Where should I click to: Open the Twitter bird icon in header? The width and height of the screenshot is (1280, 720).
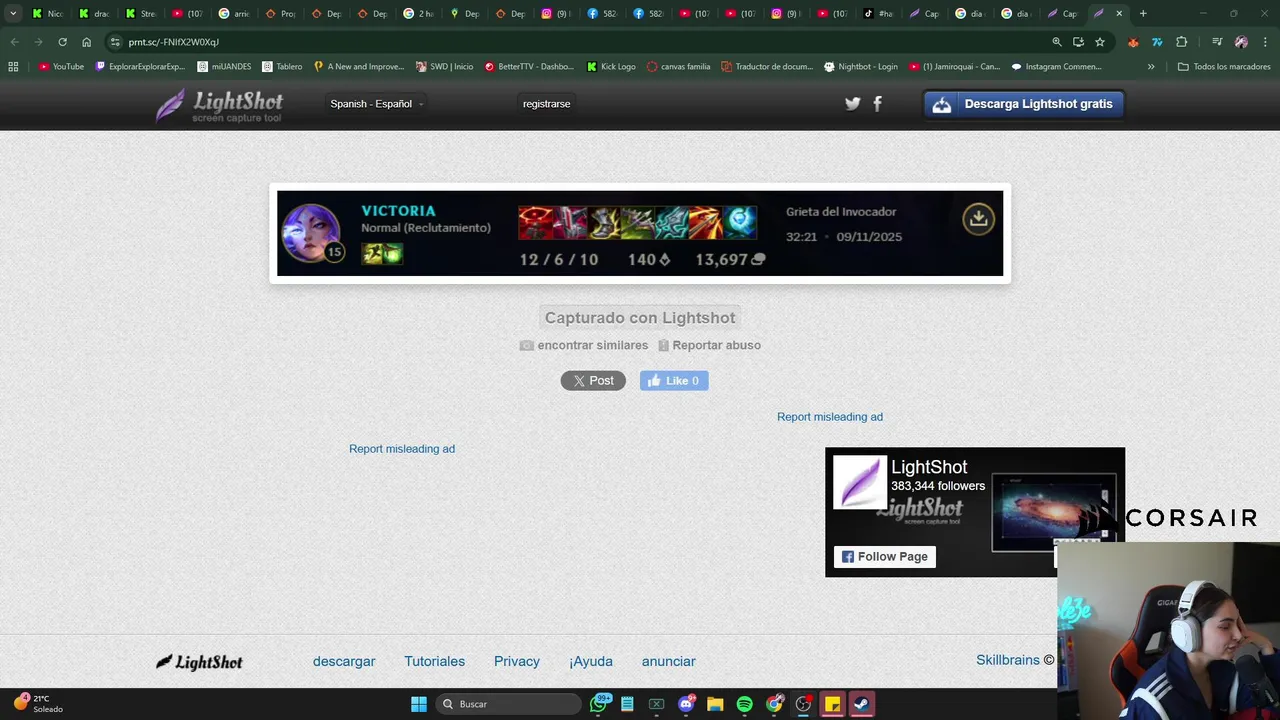pyautogui.click(x=852, y=103)
